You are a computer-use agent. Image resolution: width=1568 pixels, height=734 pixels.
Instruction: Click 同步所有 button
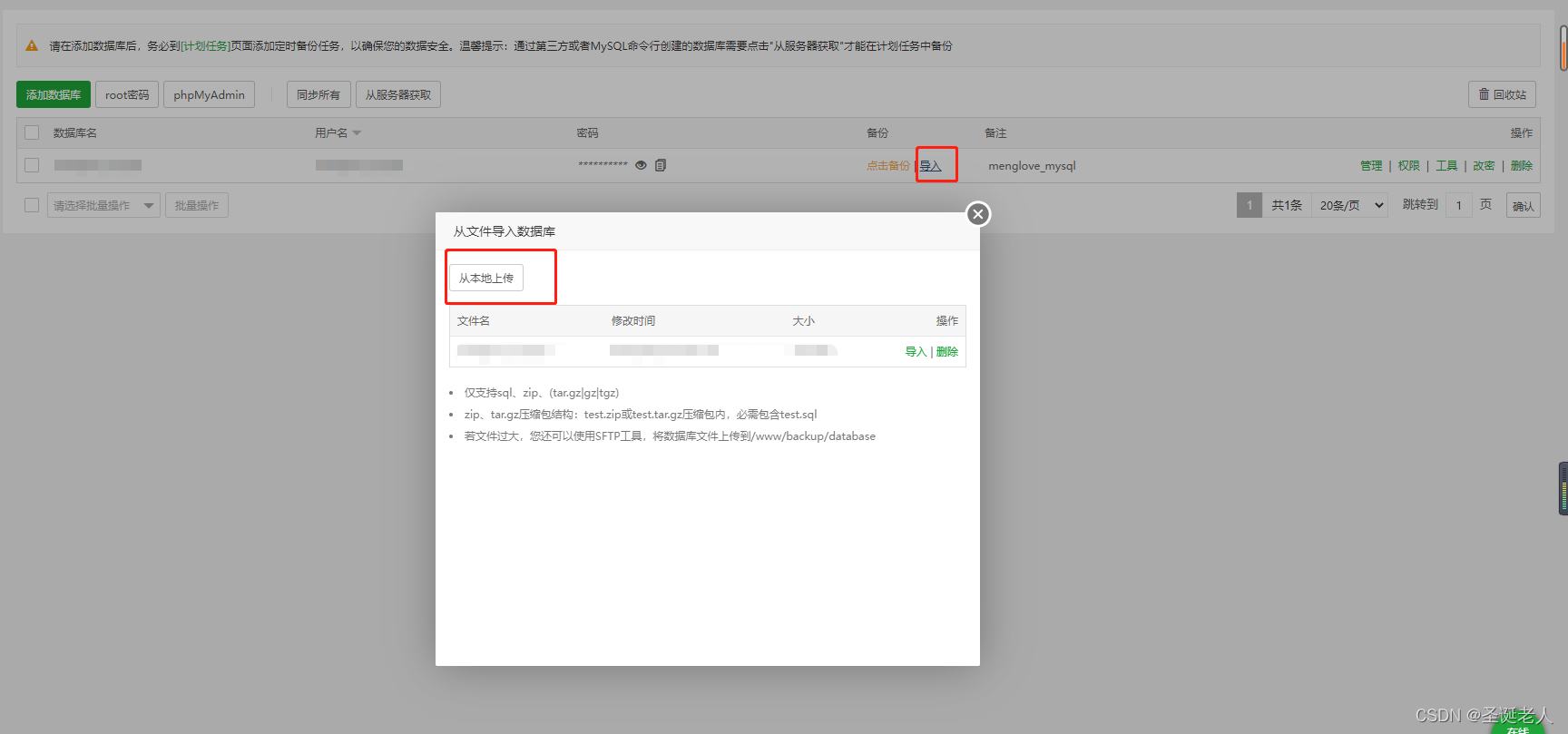(x=318, y=94)
